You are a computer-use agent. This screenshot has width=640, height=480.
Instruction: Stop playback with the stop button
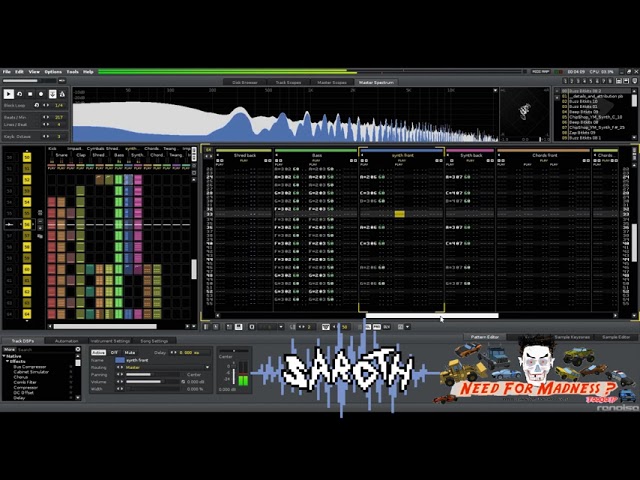tap(30, 94)
